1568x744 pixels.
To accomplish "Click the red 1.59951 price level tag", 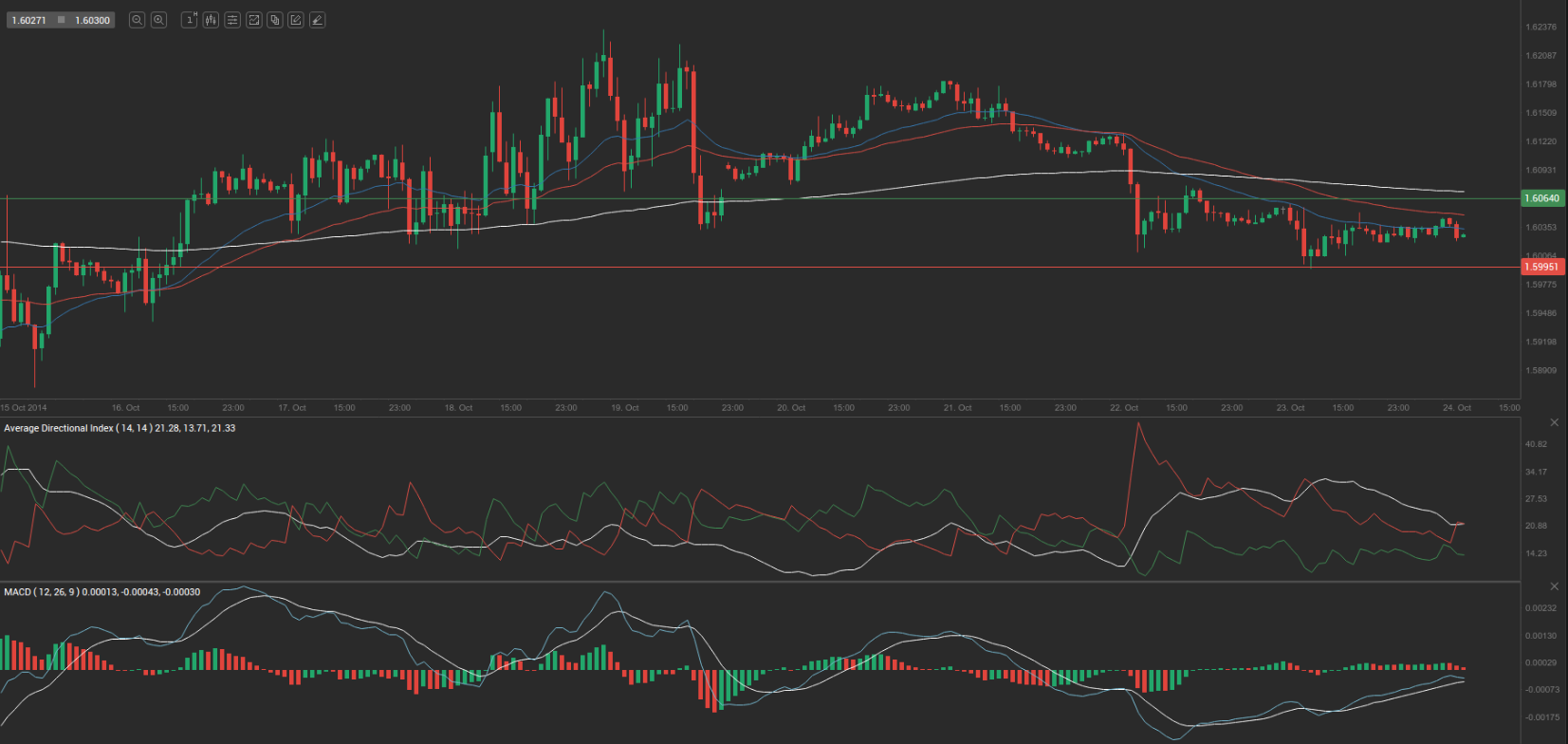I will tap(1540, 267).
